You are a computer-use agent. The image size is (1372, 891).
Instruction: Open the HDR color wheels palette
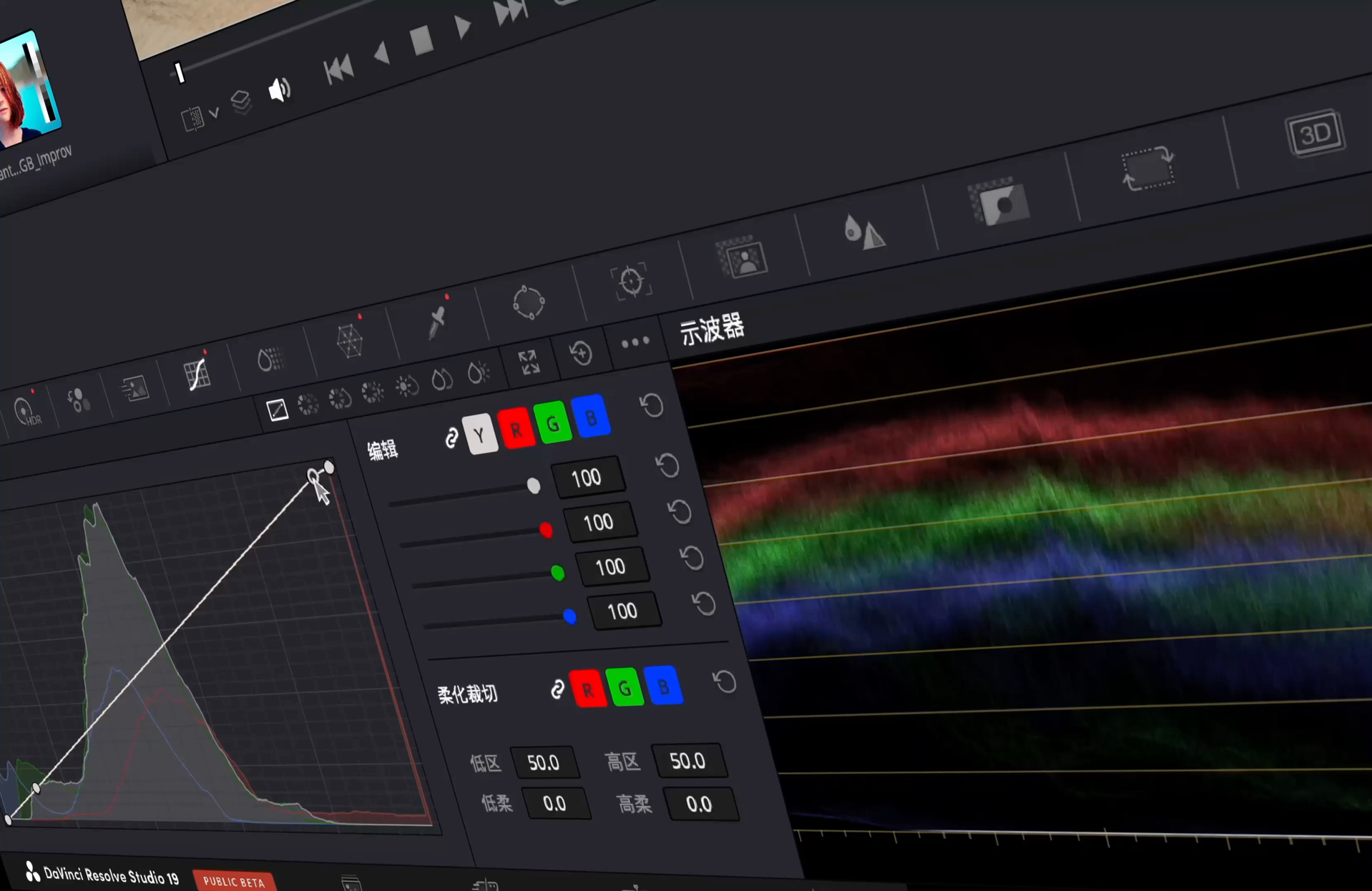(27, 411)
